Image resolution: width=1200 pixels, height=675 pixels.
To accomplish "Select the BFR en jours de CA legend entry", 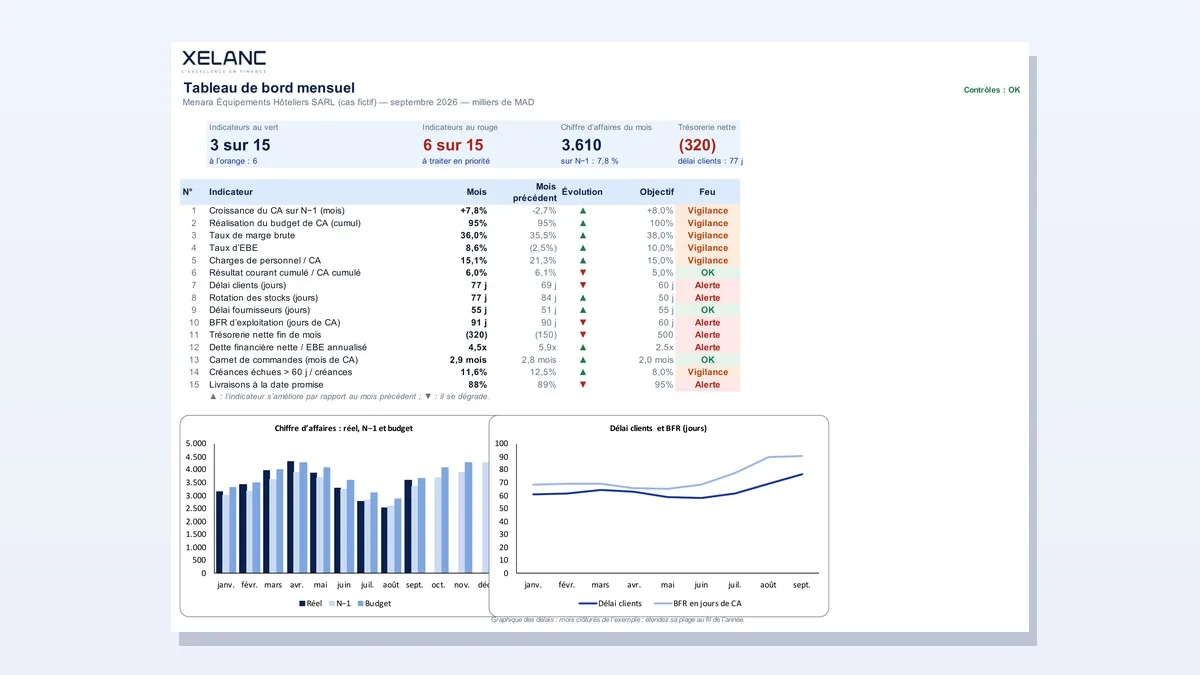I will tap(698, 604).
